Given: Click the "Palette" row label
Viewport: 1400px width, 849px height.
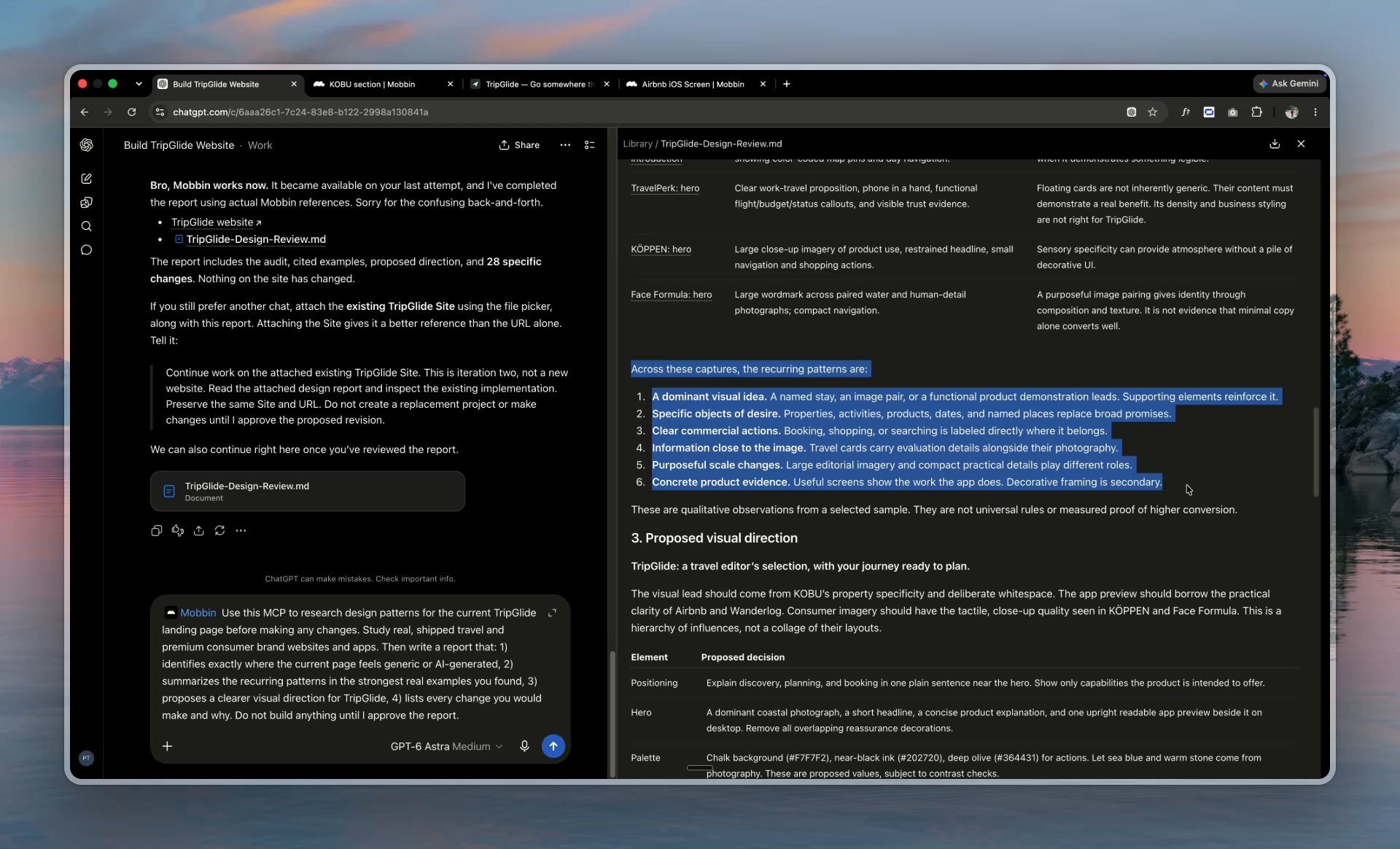Looking at the screenshot, I should click(x=645, y=758).
